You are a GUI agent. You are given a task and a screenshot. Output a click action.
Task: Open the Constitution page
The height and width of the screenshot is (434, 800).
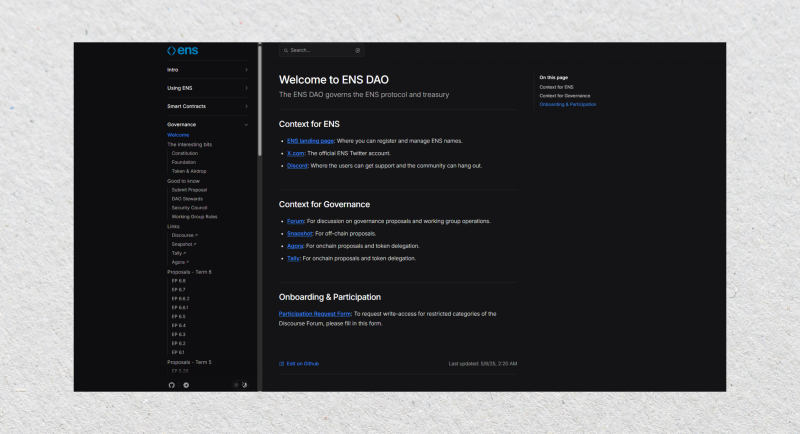click(185, 154)
